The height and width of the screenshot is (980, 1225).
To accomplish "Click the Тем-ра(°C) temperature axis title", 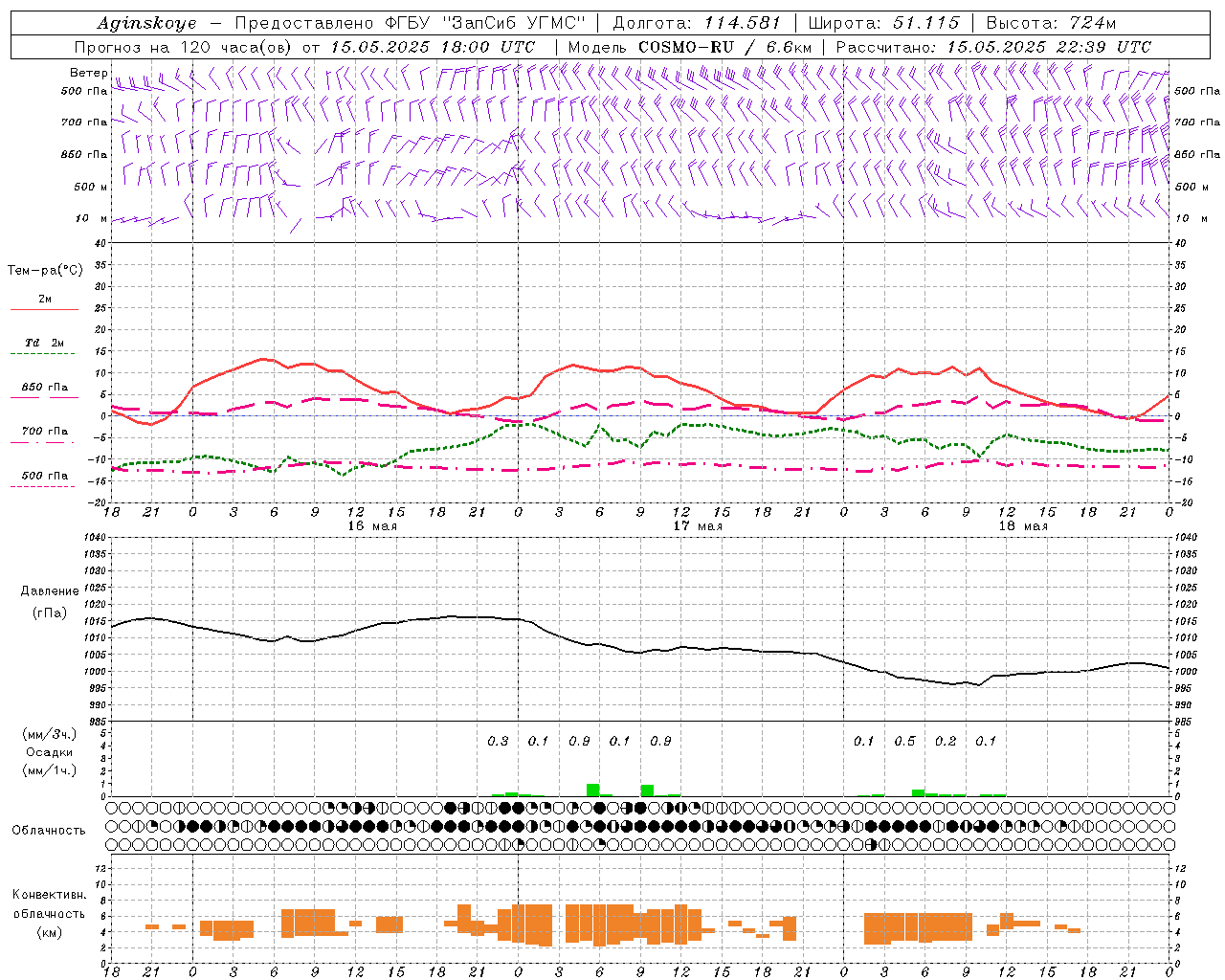I will point(45,270).
